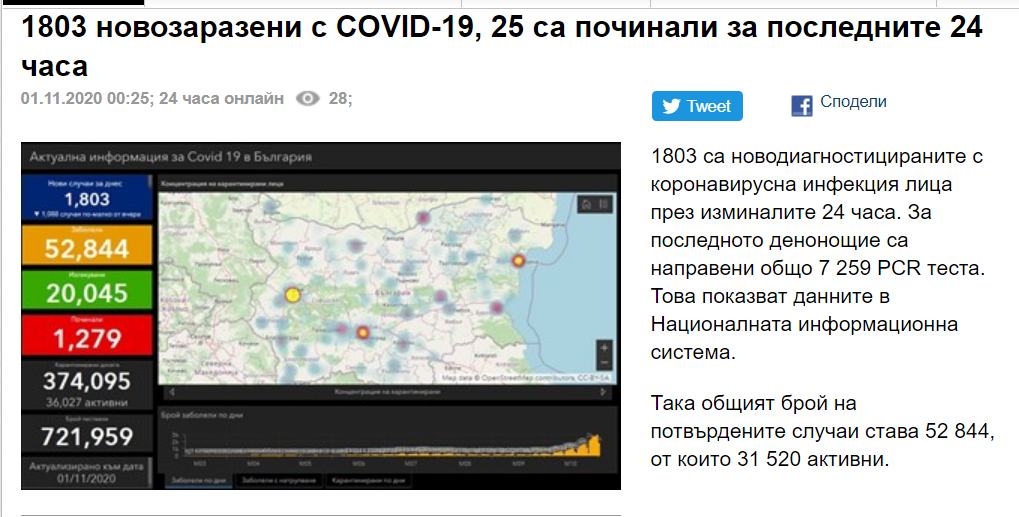This screenshot has width=1019, height=517.
Task: Go to previous map with left arrow
Action: 169,393
